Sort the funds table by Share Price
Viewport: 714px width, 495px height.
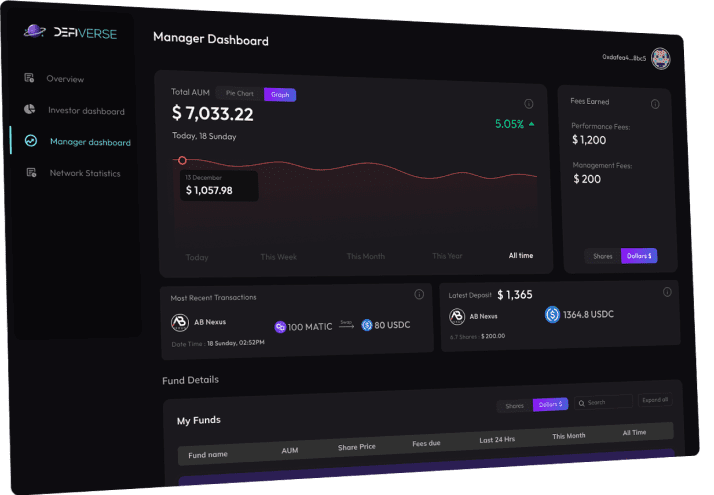356,447
